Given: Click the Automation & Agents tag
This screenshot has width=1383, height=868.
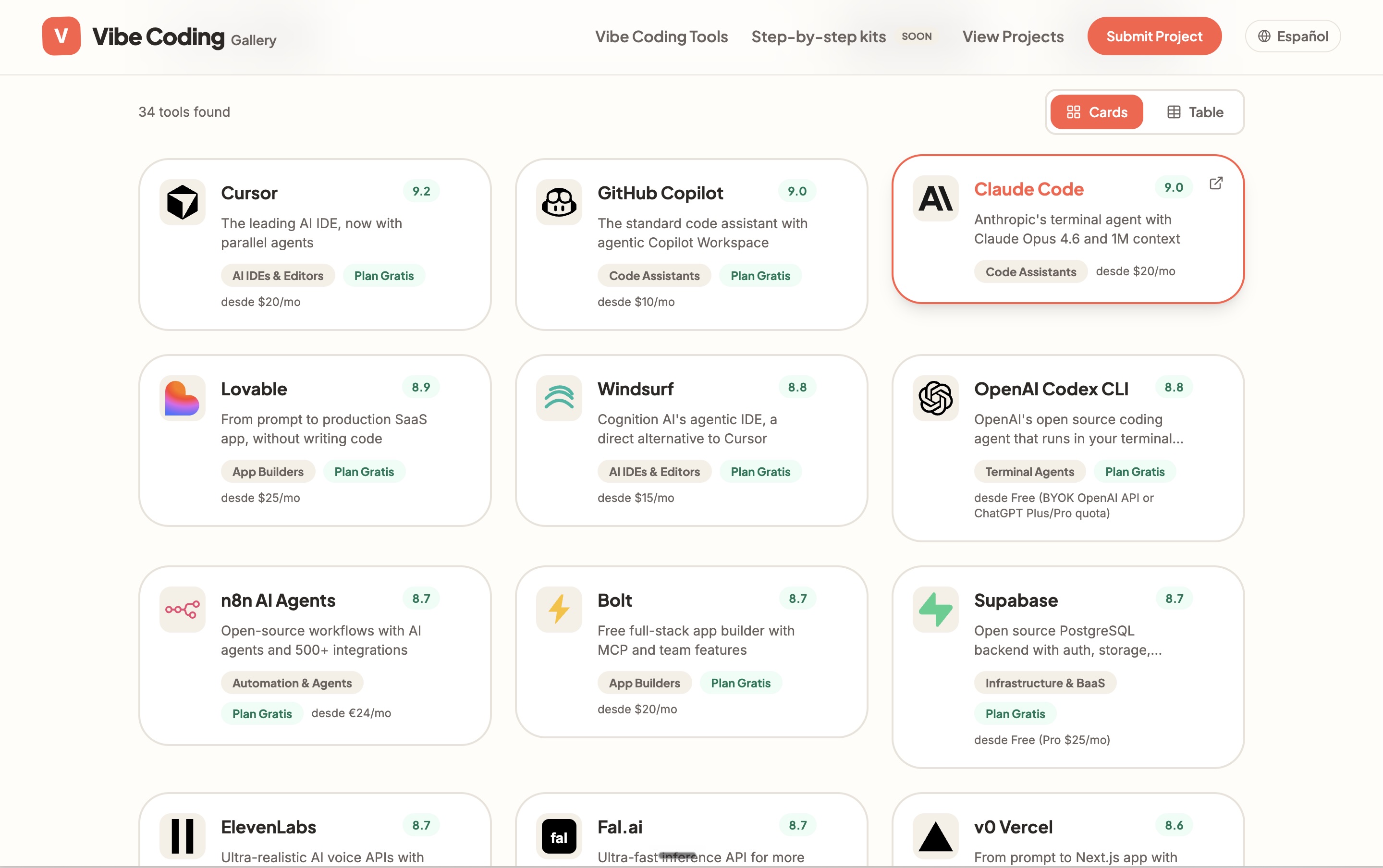Looking at the screenshot, I should coord(292,683).
